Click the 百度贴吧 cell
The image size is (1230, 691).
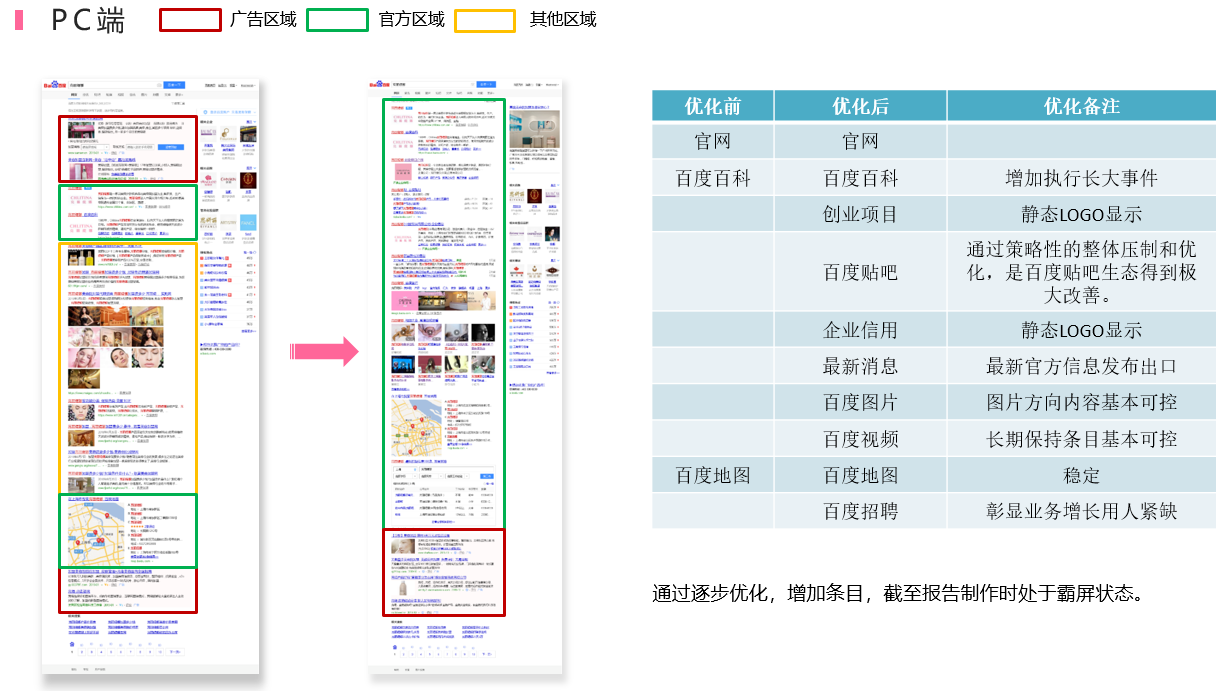[861, 272]
